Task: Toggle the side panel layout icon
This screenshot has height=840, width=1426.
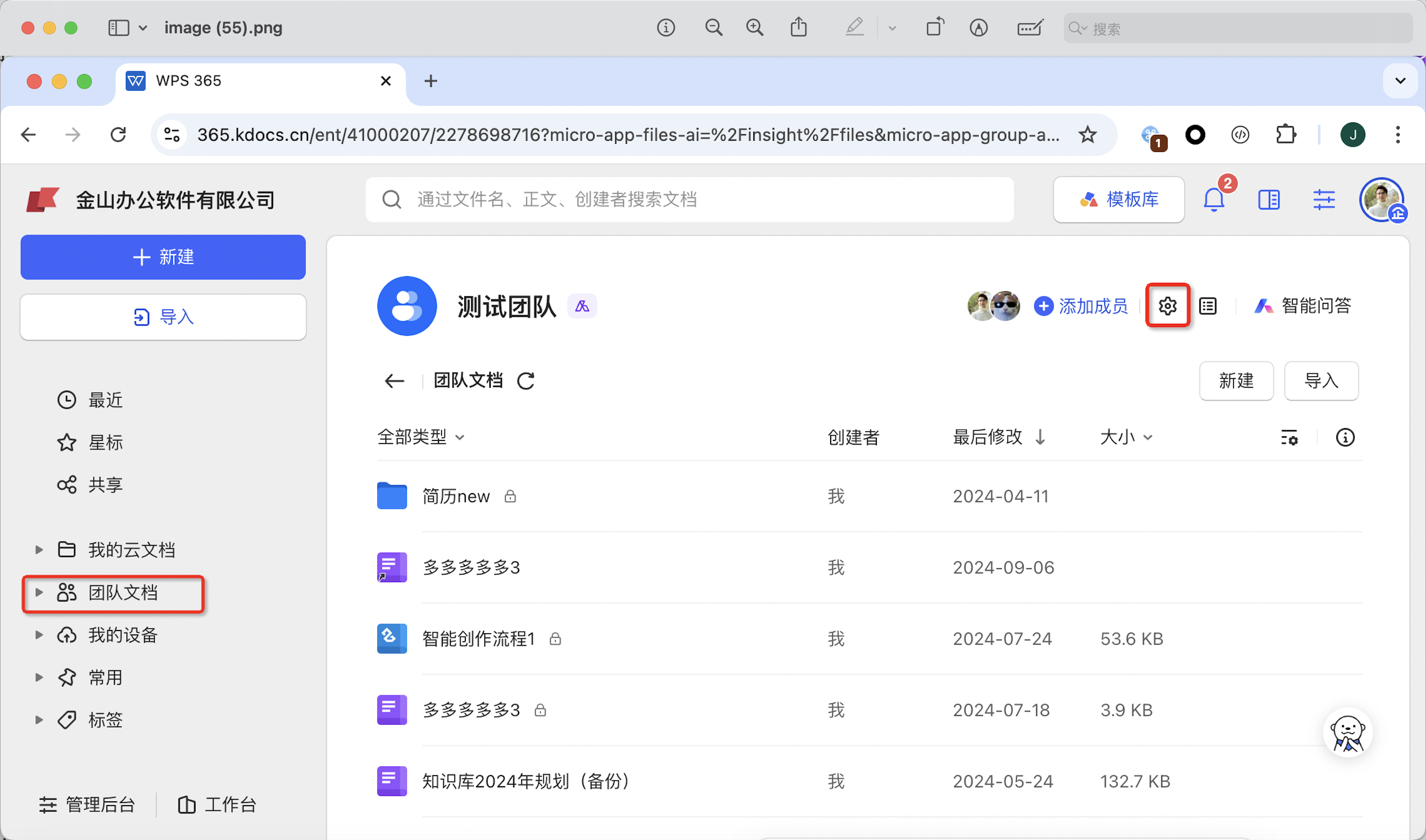Action: [1269, 199]
